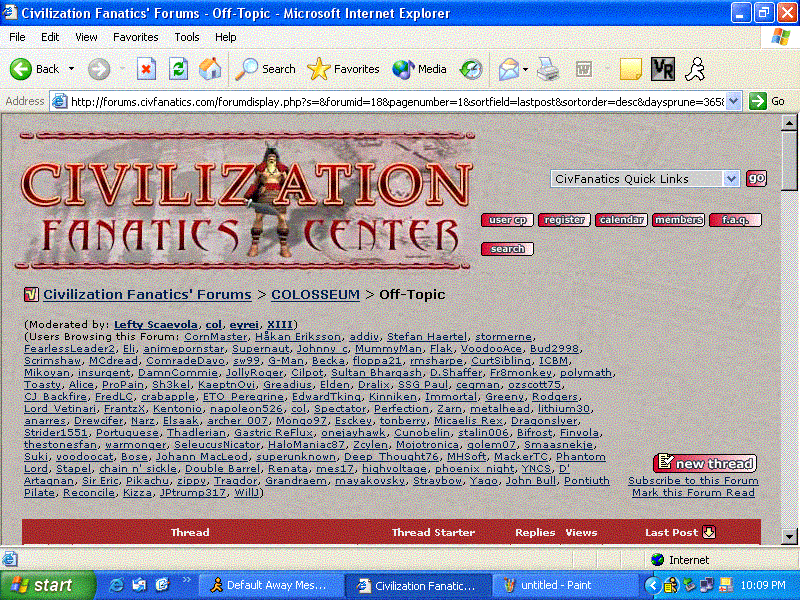
Task: Open the COLOSSEUM breadcrumb link
Action: click(315, 294)
